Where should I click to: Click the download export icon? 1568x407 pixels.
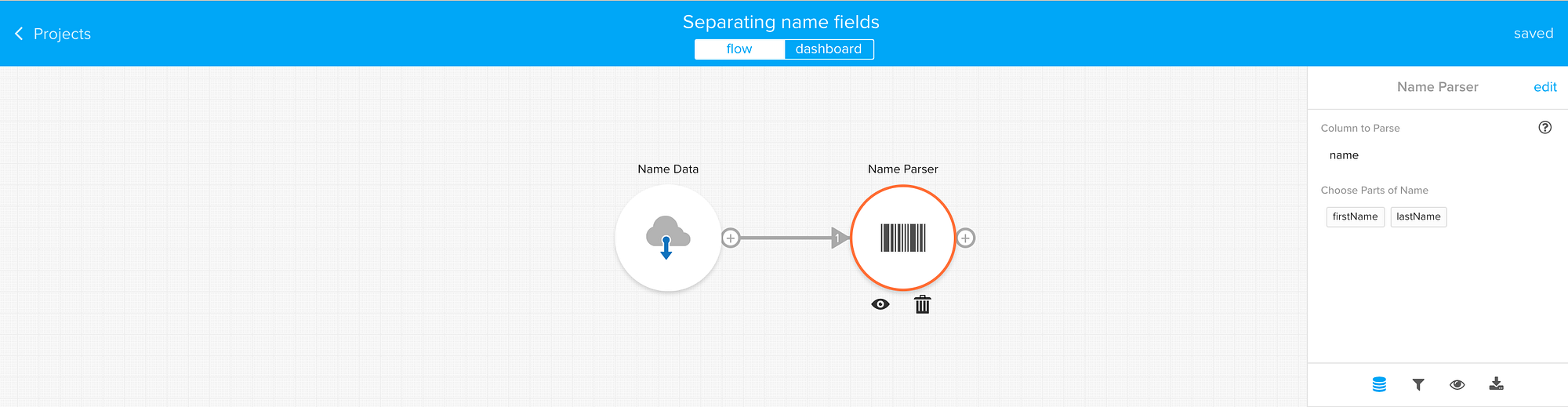point(1496,384)
